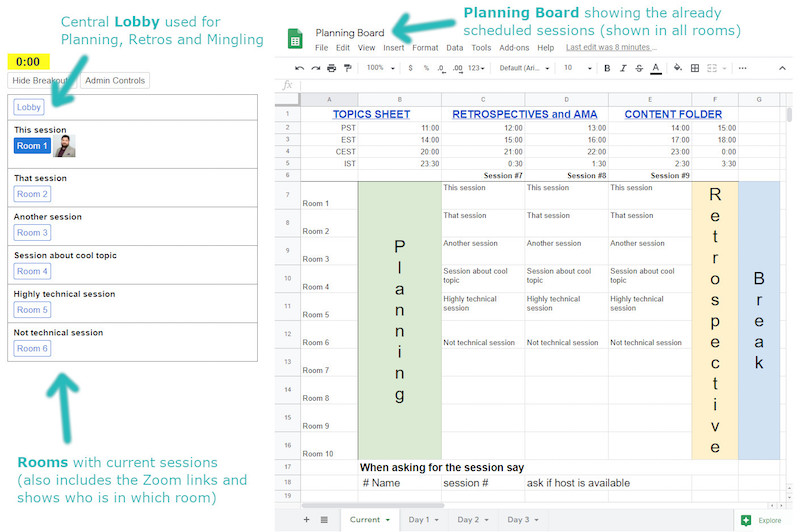Click the redo arrow in the toolbar
The height and width of the screenshot is (532, 800).
(316, 68)
